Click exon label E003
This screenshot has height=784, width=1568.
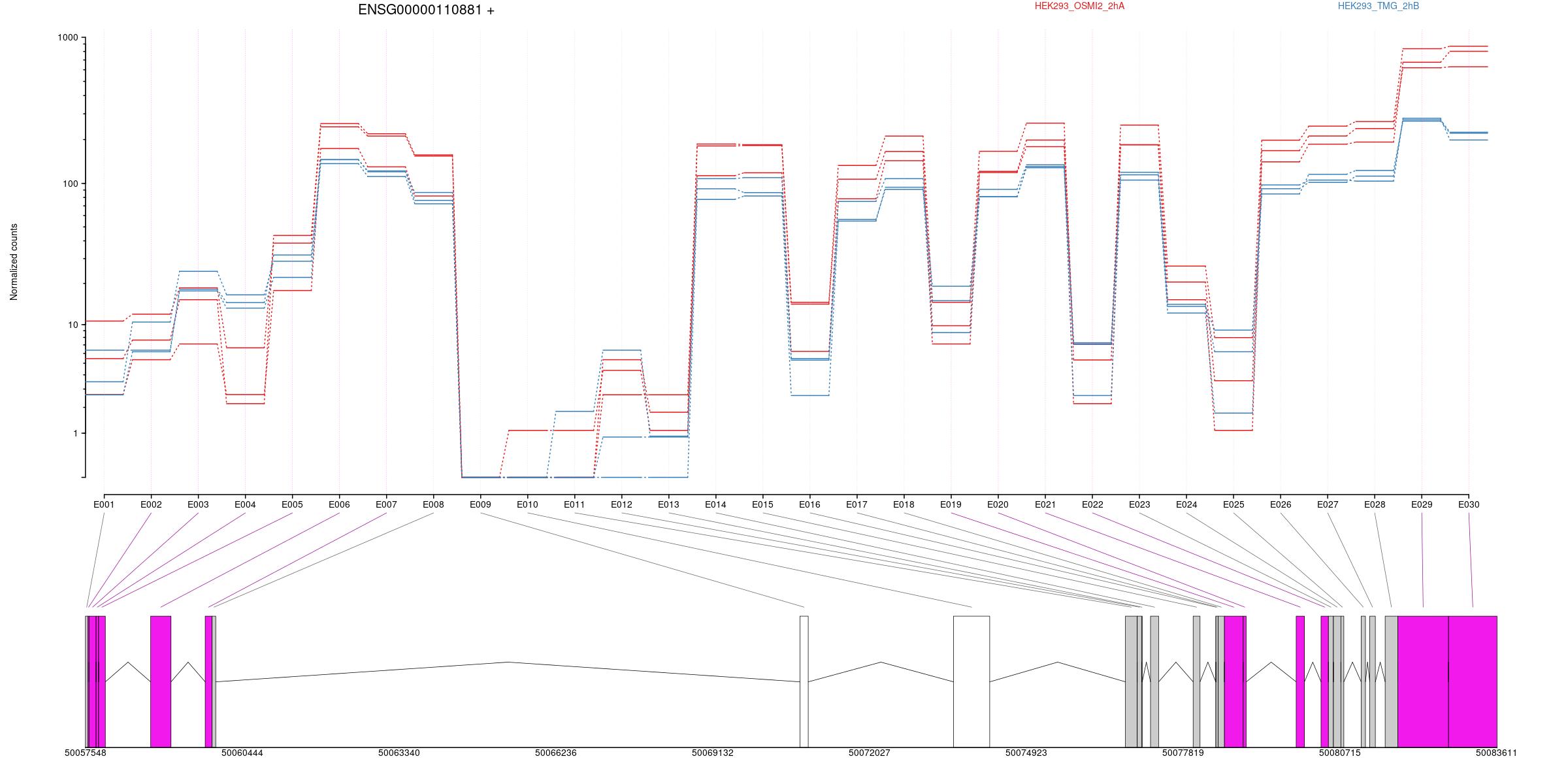coord(198,504)
